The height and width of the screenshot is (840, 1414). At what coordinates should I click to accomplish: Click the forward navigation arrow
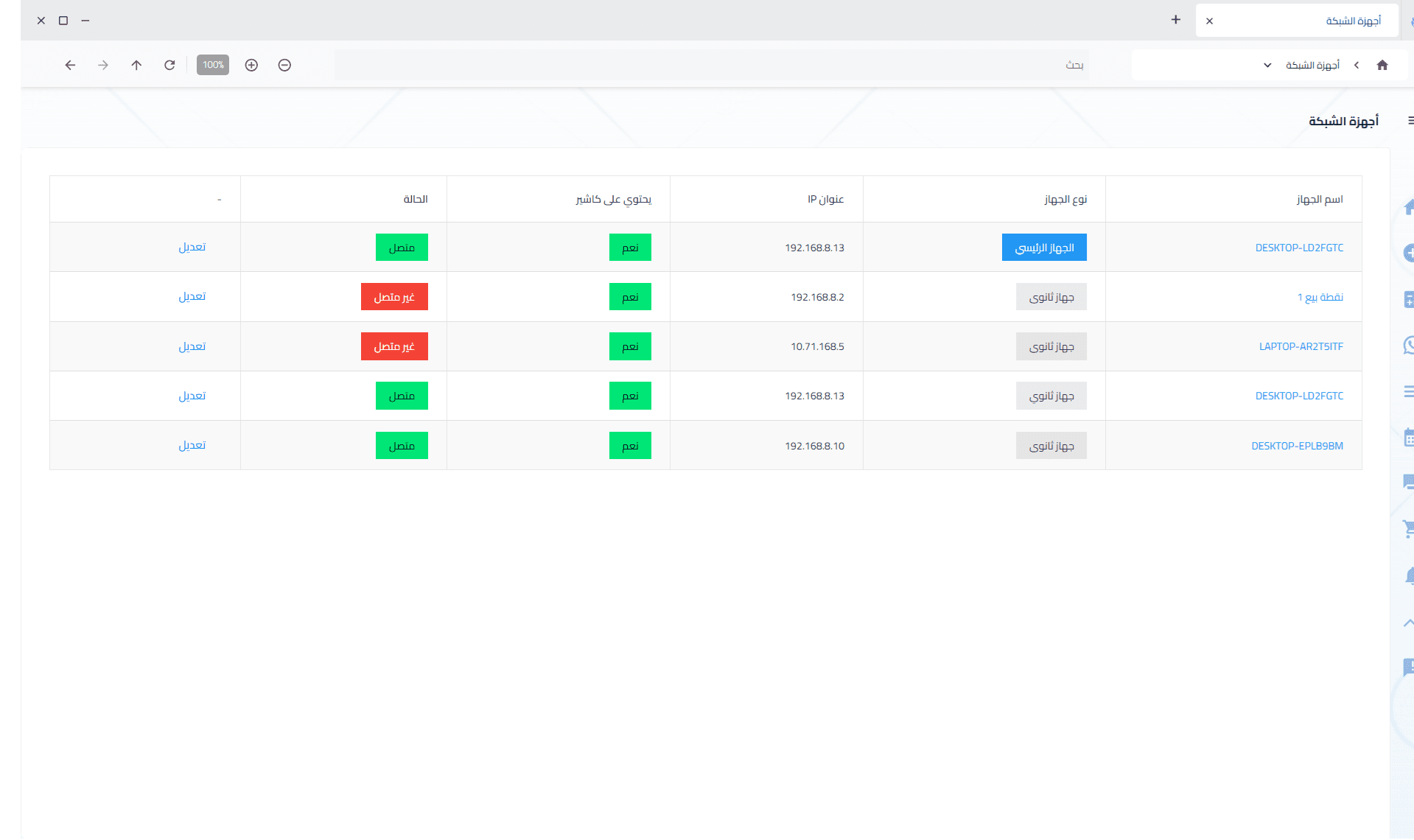pos(103,65)
